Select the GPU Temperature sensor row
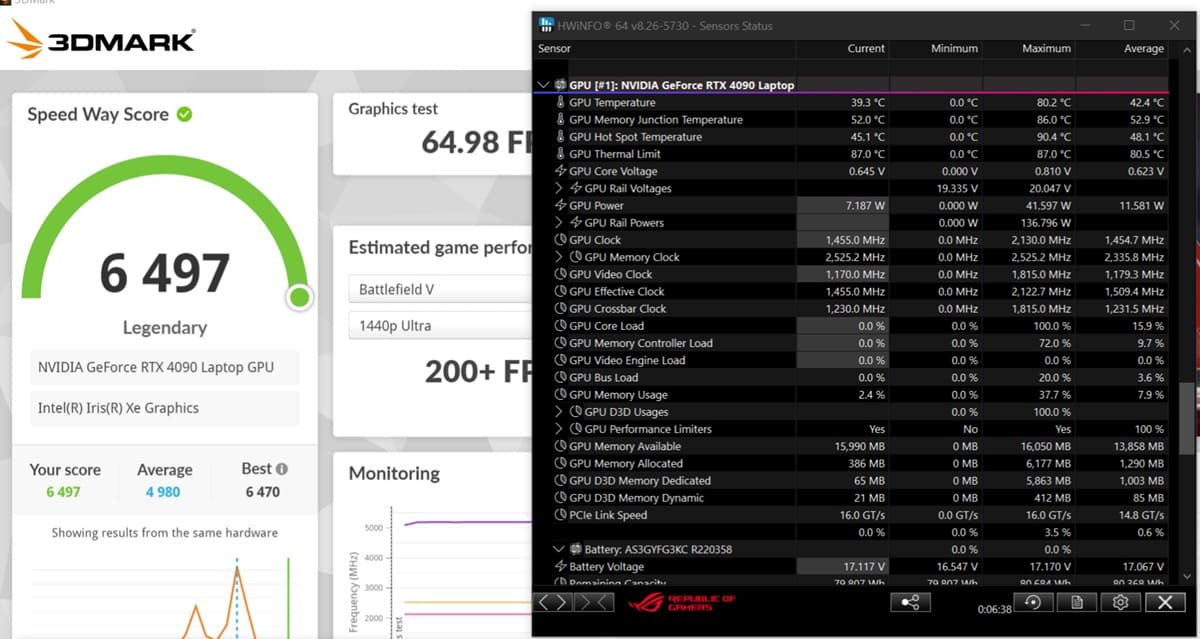1200x639 pixels. click(612, 102)
